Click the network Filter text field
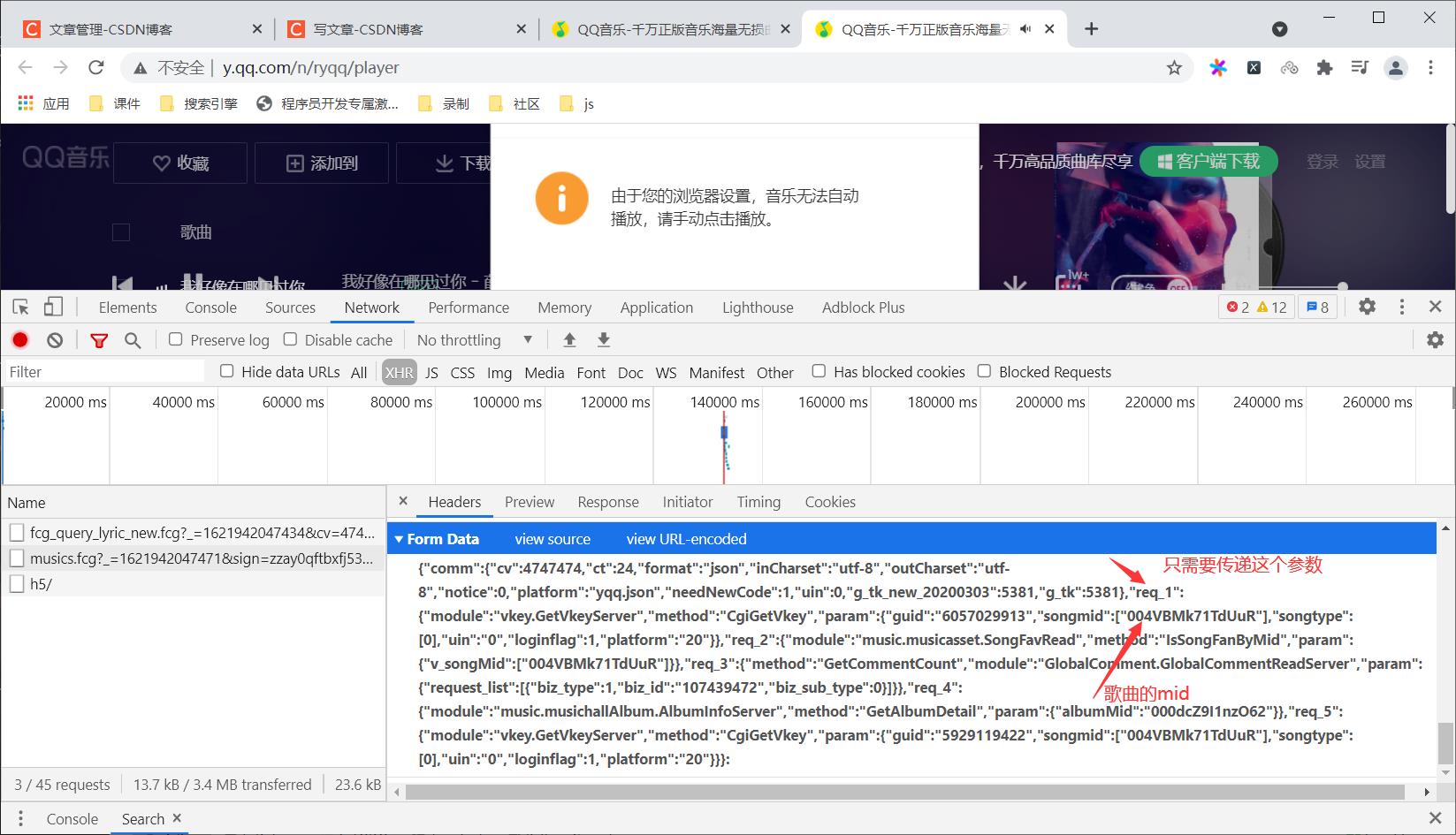Image resolution: width=1456 pixels, height=835 pixels. point(104,372)
